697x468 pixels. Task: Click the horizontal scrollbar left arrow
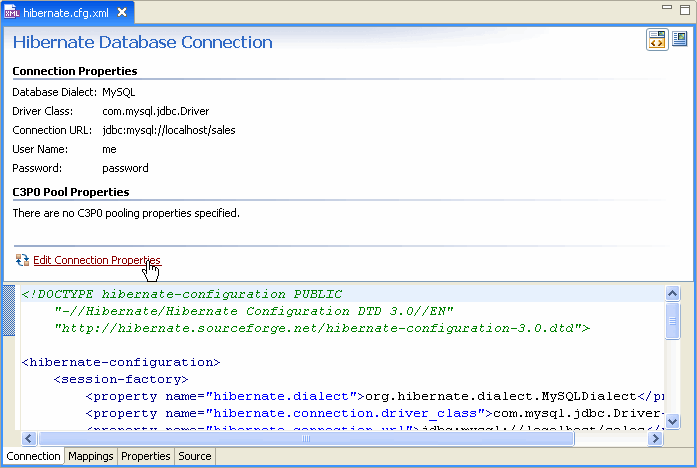29,439
